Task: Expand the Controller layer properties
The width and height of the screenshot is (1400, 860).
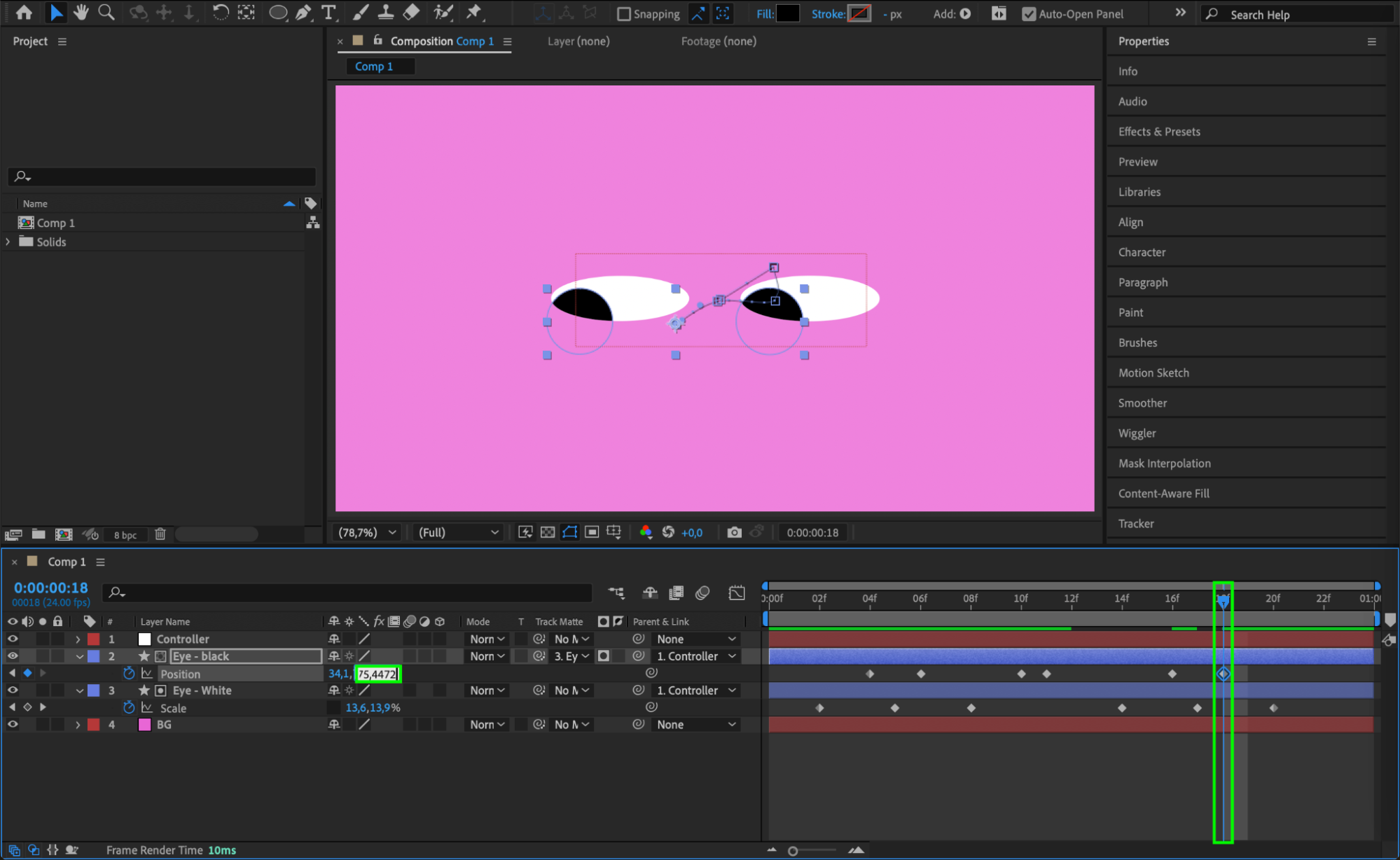Action: [78, 639]
